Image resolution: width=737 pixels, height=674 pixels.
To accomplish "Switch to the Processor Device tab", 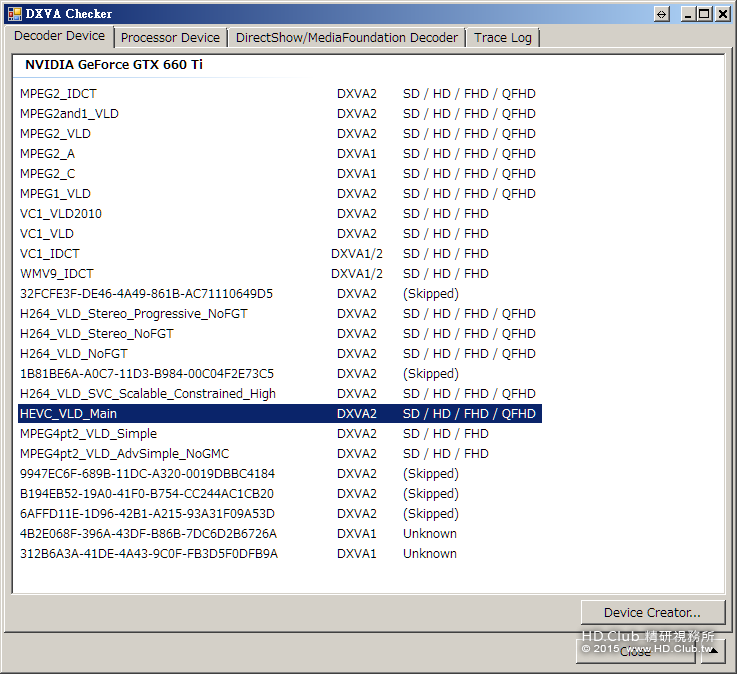I will click(170, 38).
